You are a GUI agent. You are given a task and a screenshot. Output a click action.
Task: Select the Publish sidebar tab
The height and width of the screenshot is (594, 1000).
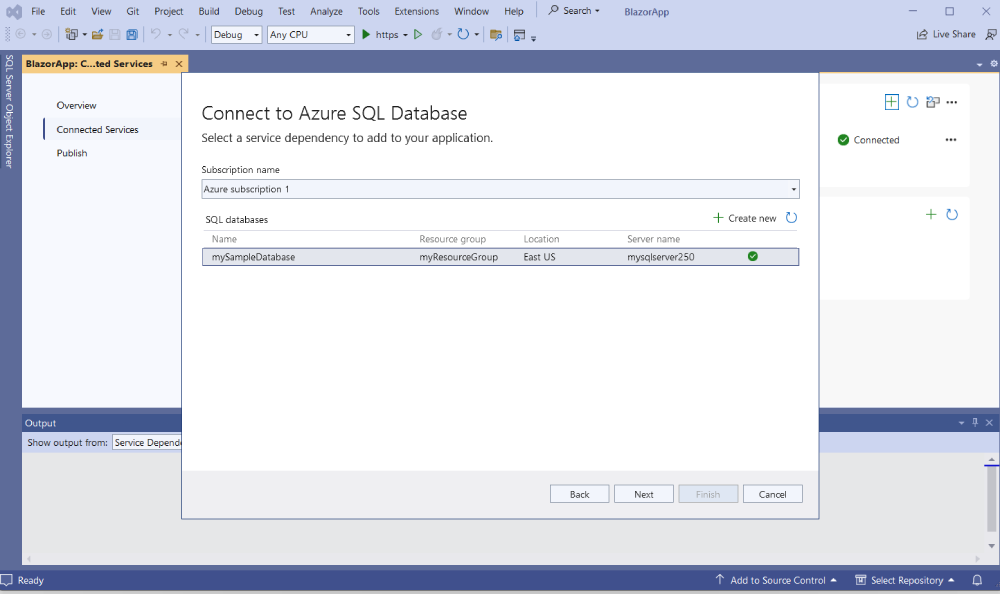72,153
